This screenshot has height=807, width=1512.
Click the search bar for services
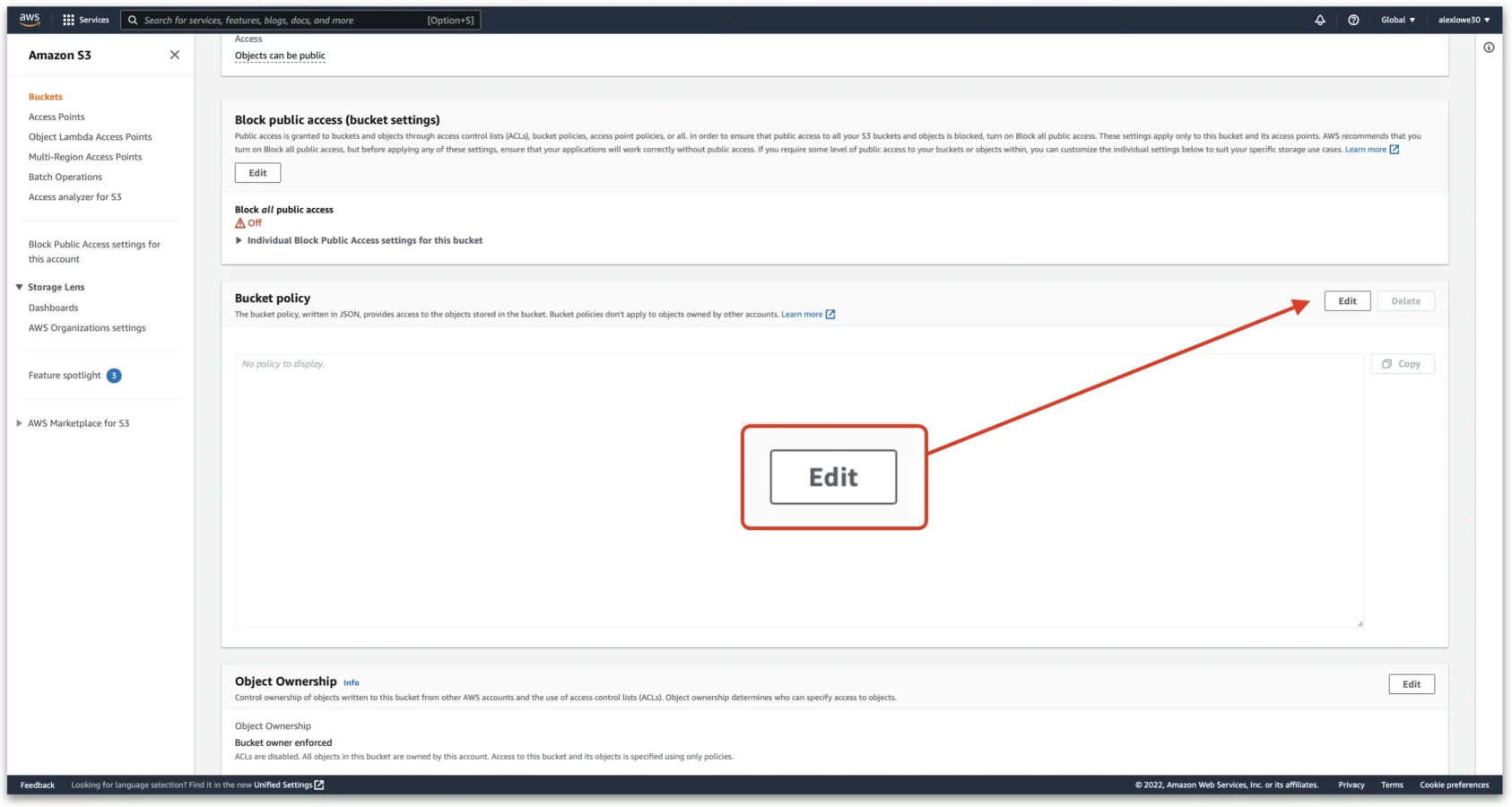coord(300,20)
